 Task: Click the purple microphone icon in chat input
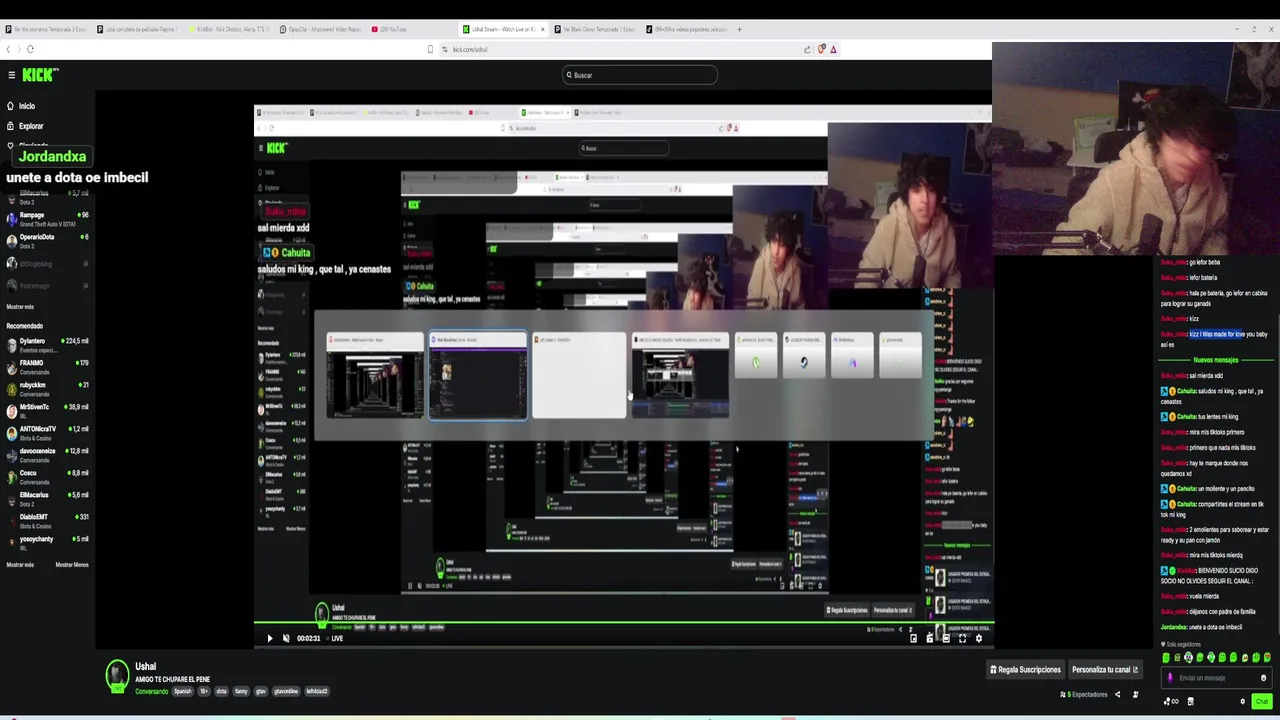tap(1170, 678)
